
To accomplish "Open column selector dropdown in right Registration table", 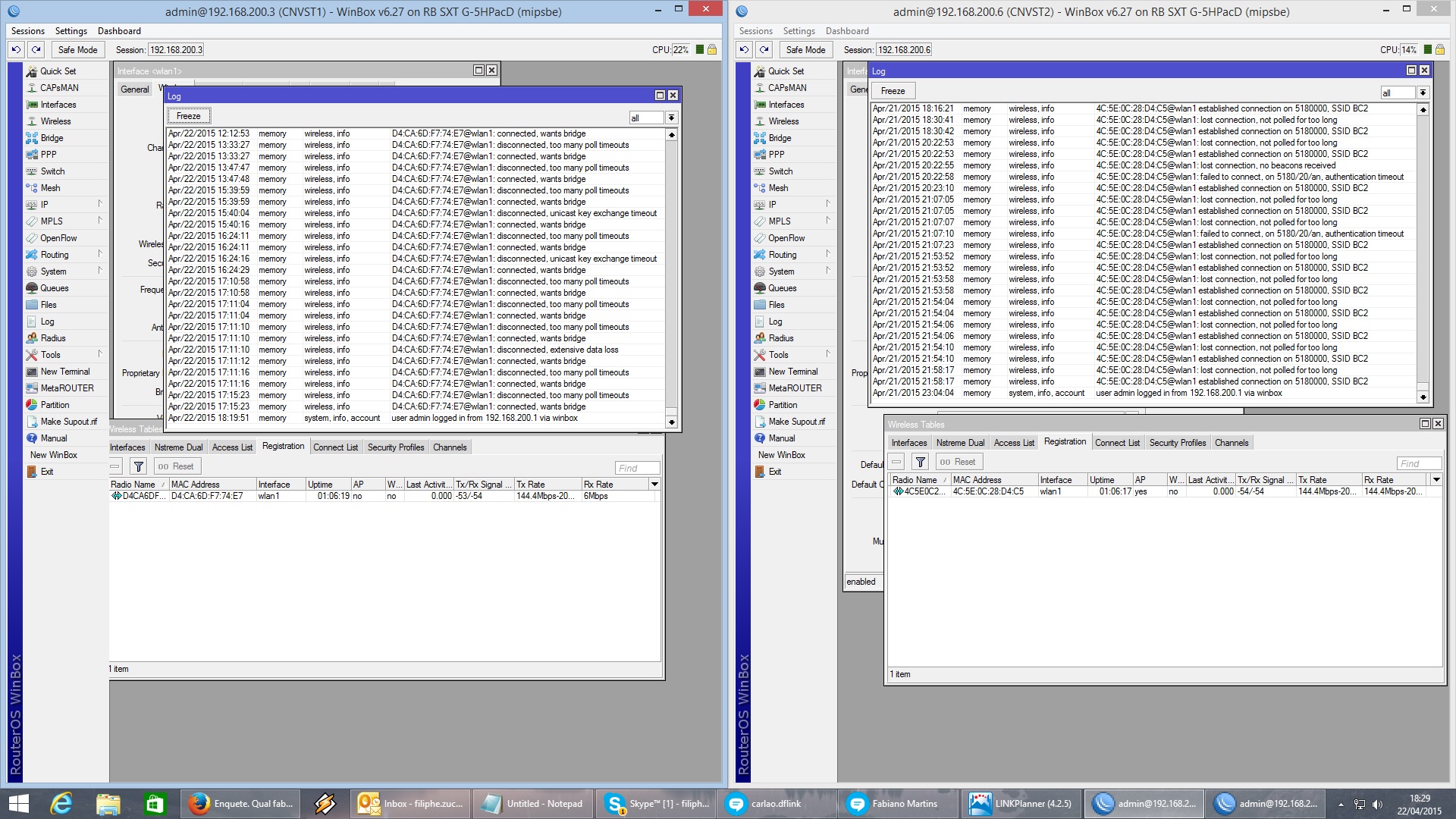I will click(x=1436, y=480).
